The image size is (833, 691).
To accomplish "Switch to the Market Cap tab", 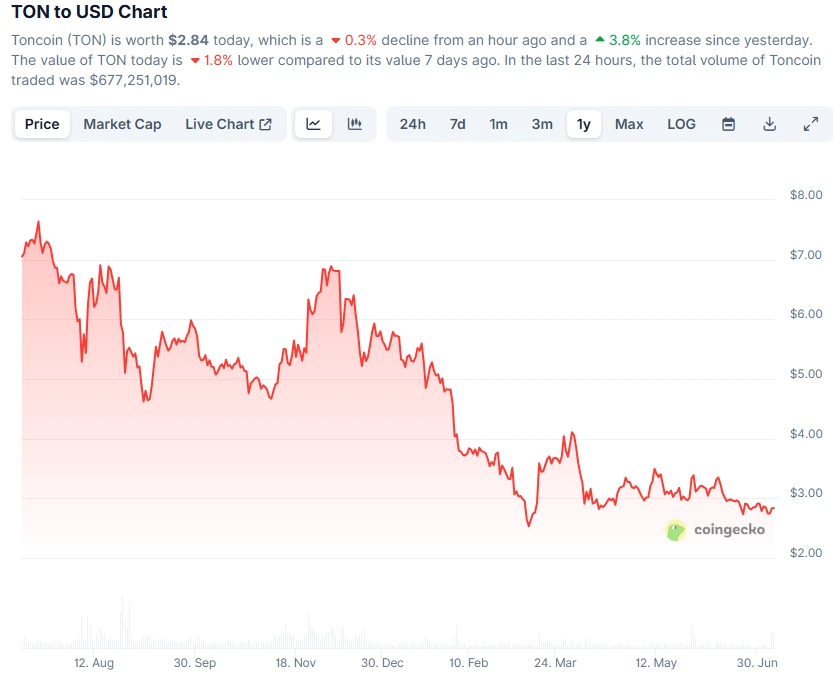I will (122, 123).
